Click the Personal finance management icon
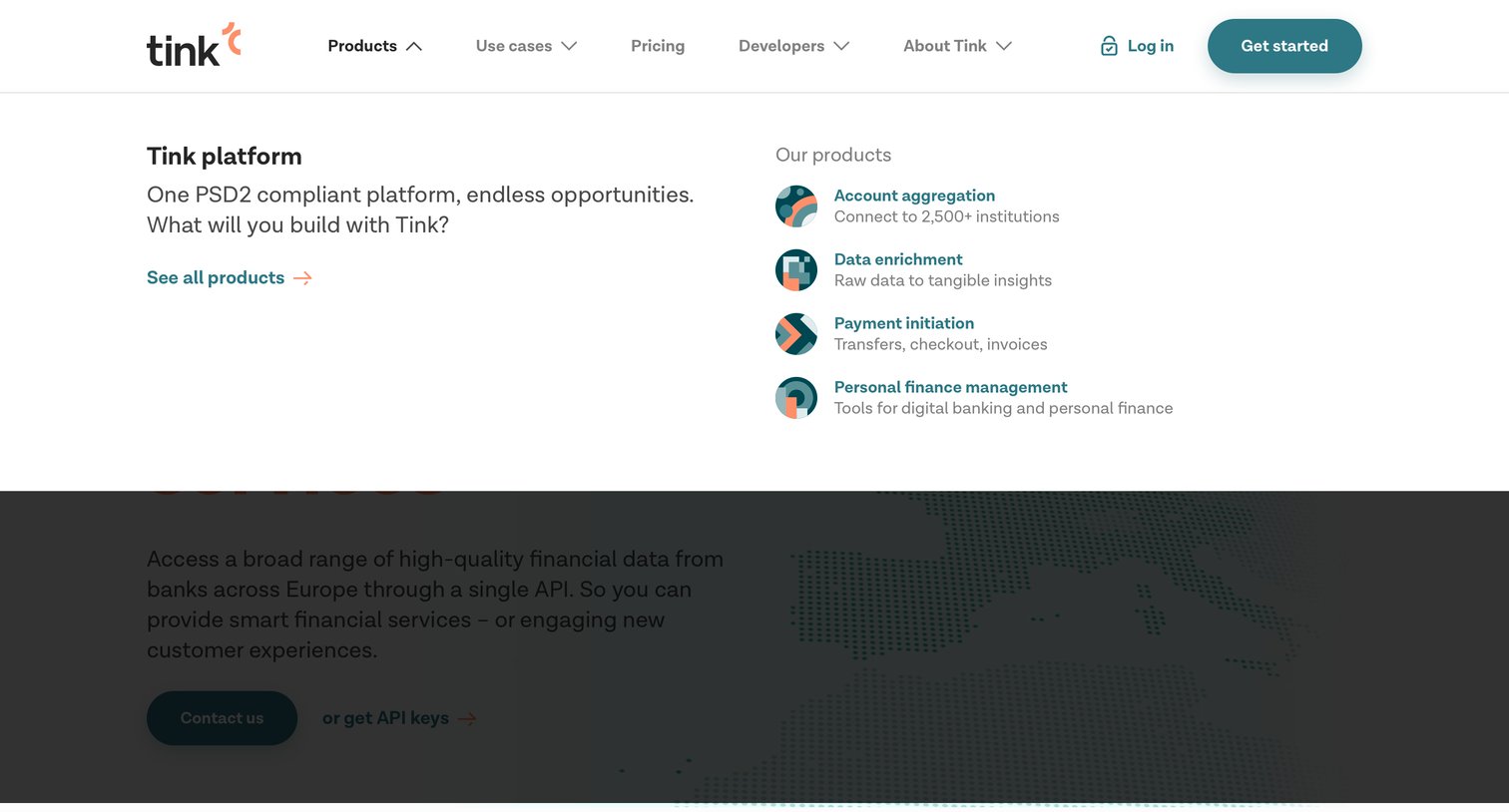This screenshot has width=1509, height=812. (x=796, y=398)
